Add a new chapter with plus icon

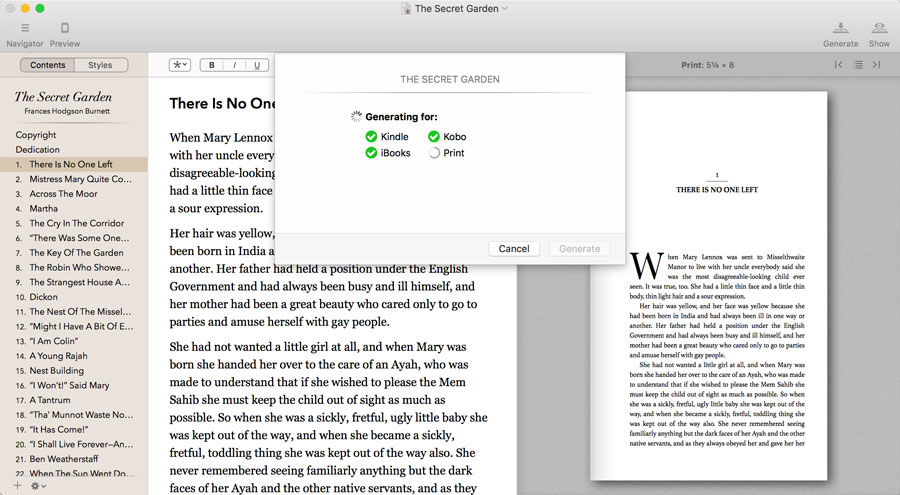coord(17,486)
